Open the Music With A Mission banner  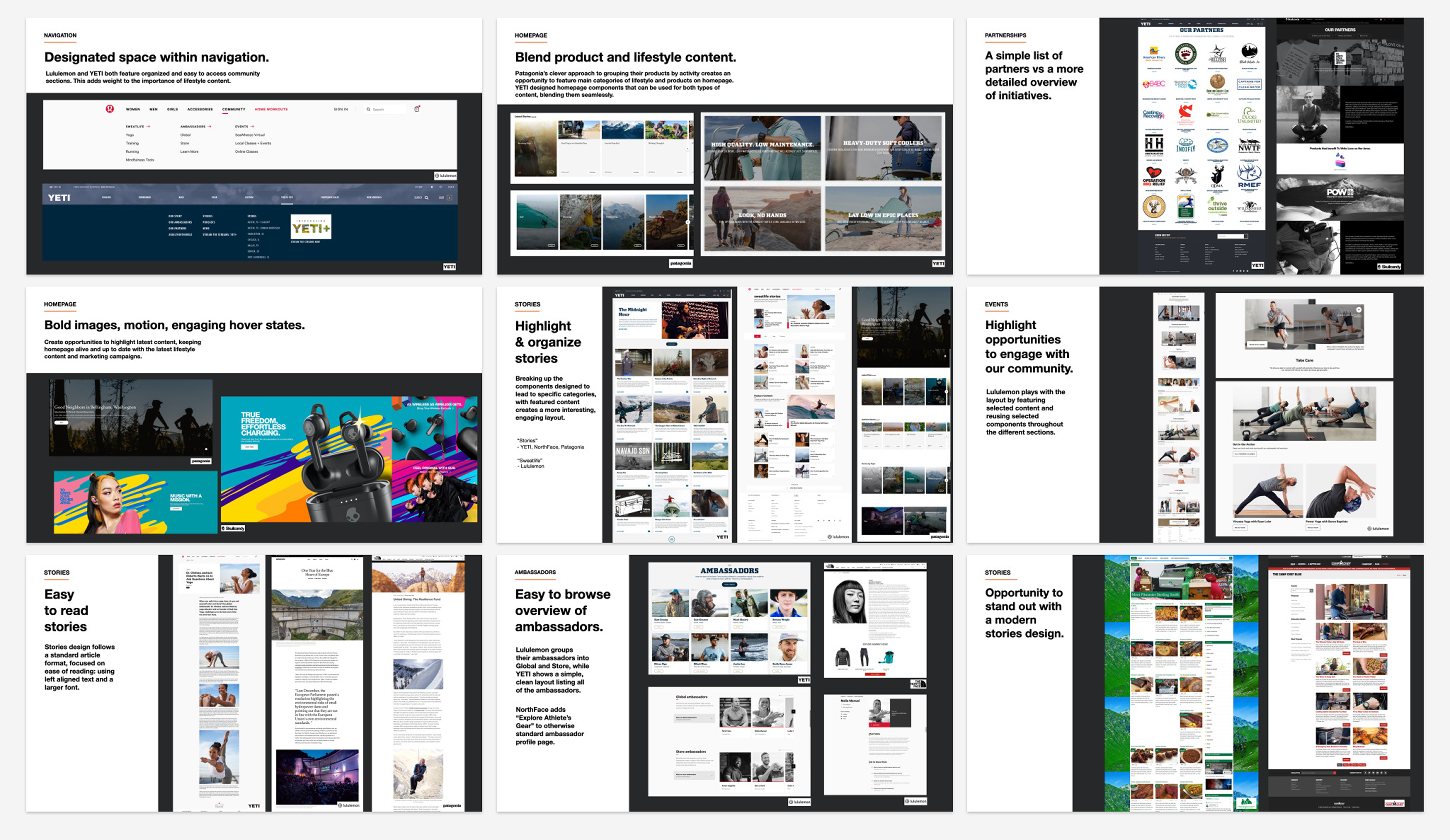coord(136,502)
